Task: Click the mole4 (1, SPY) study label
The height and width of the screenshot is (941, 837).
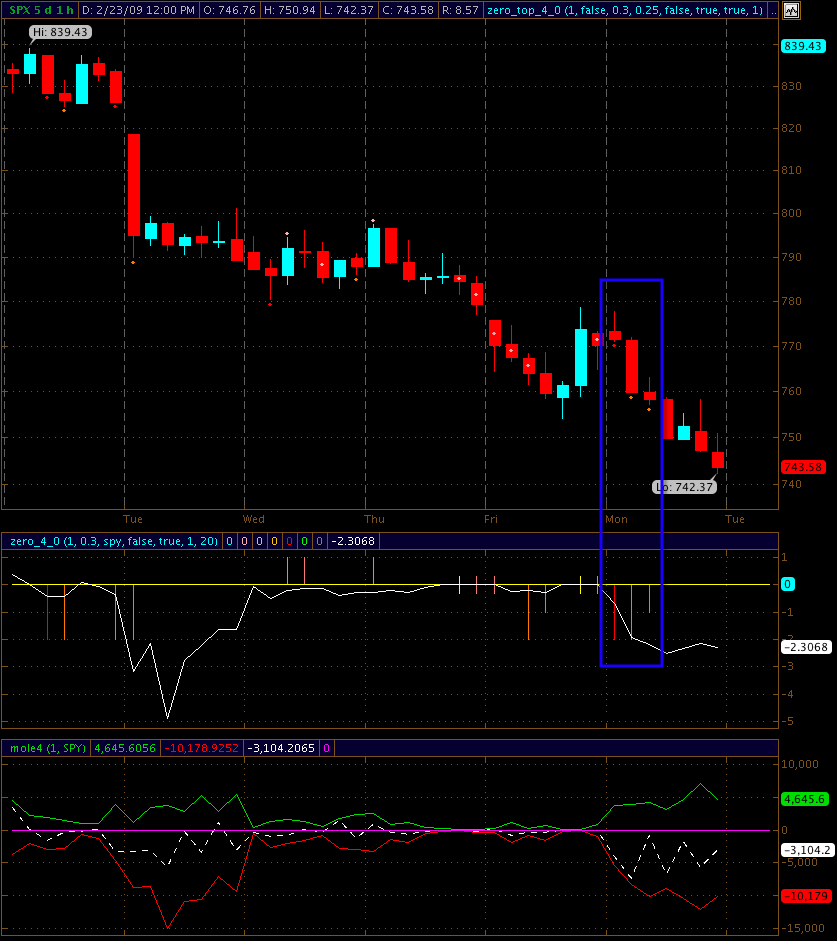Action: 48,747
